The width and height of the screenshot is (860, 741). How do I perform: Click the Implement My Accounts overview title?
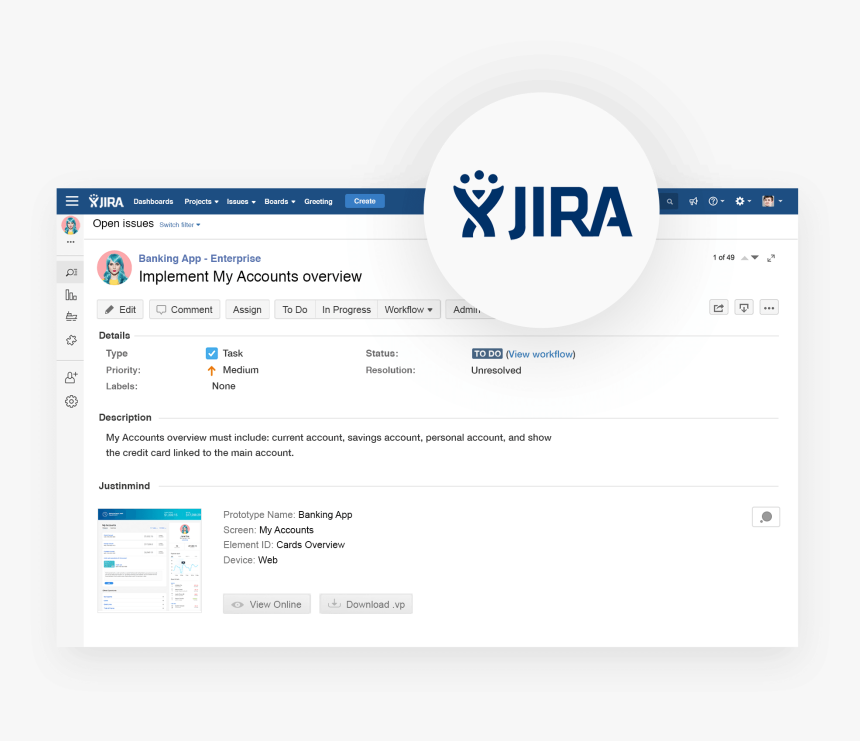250,276
